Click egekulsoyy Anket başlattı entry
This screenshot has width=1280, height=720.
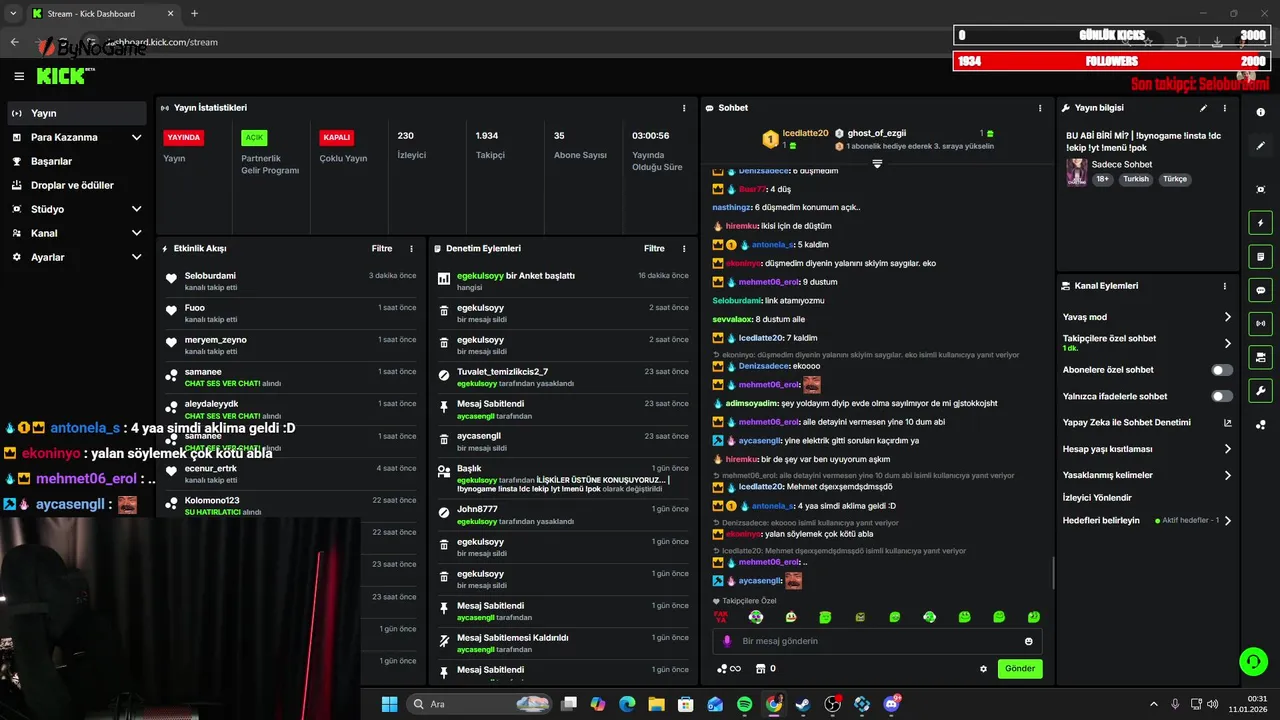coord(563,281)
